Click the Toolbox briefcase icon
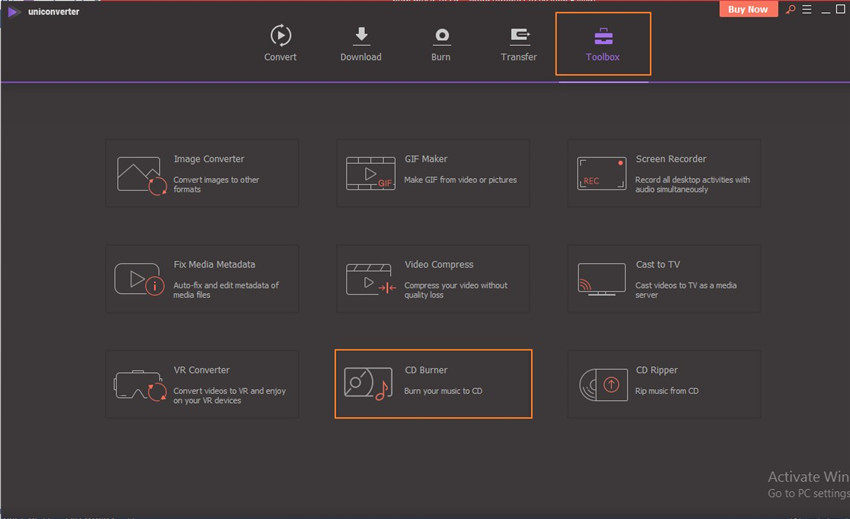This screenshot has width=850, height=519. 603,36
